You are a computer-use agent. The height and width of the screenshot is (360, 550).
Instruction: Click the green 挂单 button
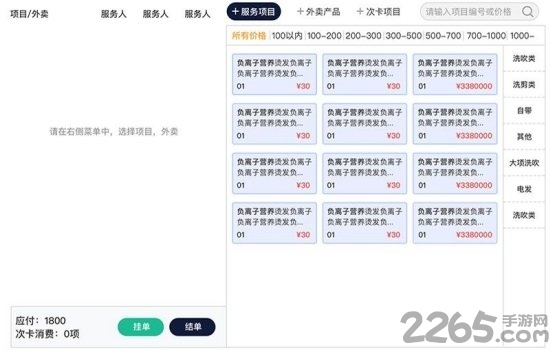click(x=141, y=327)
